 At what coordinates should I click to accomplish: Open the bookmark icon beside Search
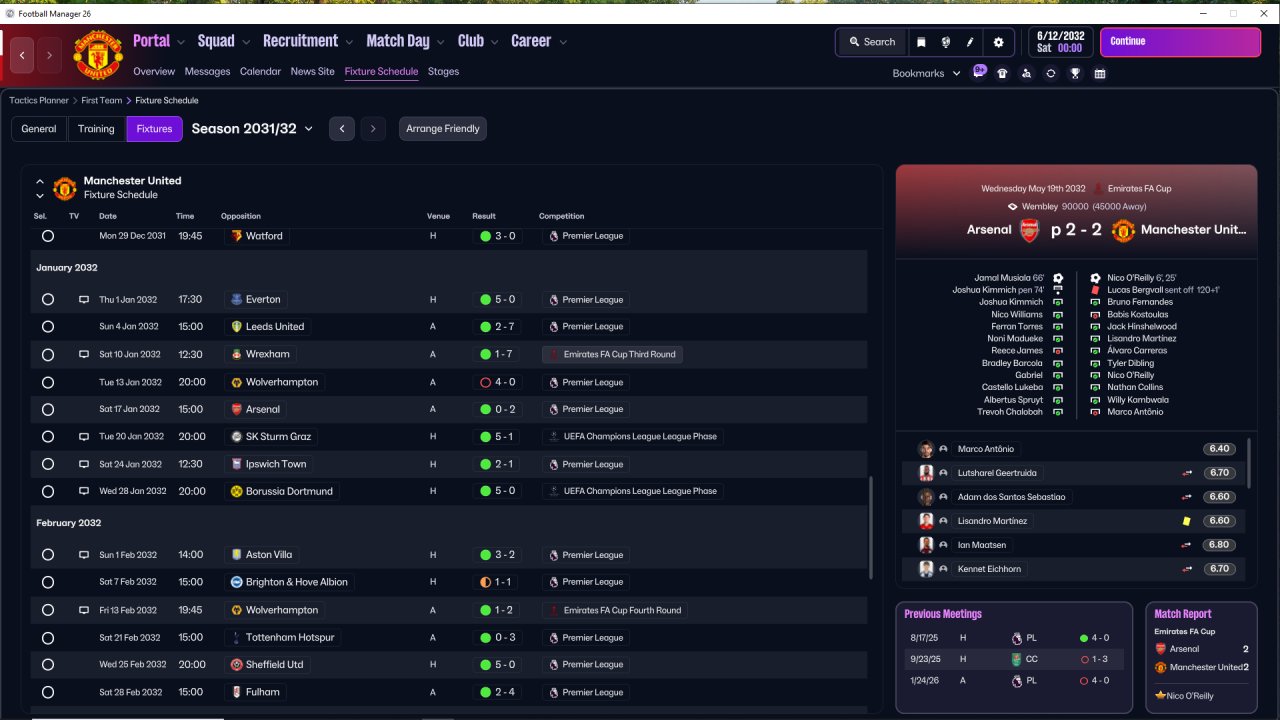[x=921, y=42]
